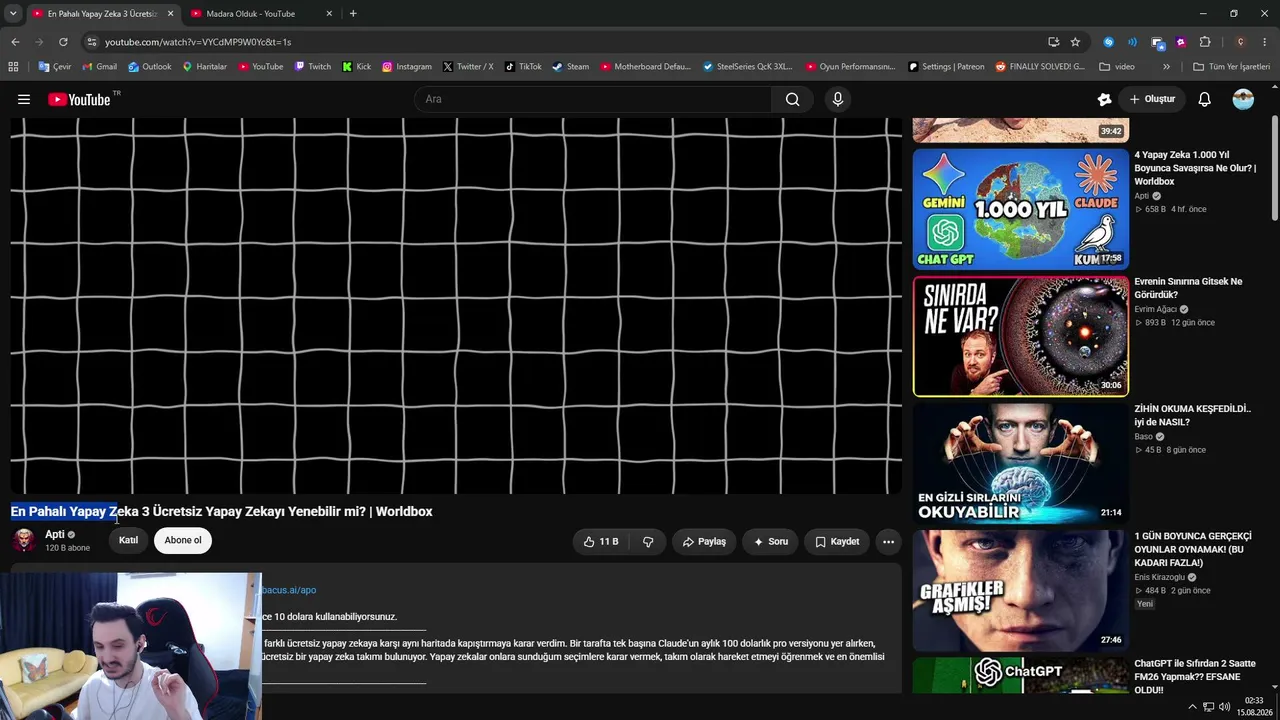Click the Abone ol subscribe button
The image size is (1280, 720).
[x=183, y=541]
